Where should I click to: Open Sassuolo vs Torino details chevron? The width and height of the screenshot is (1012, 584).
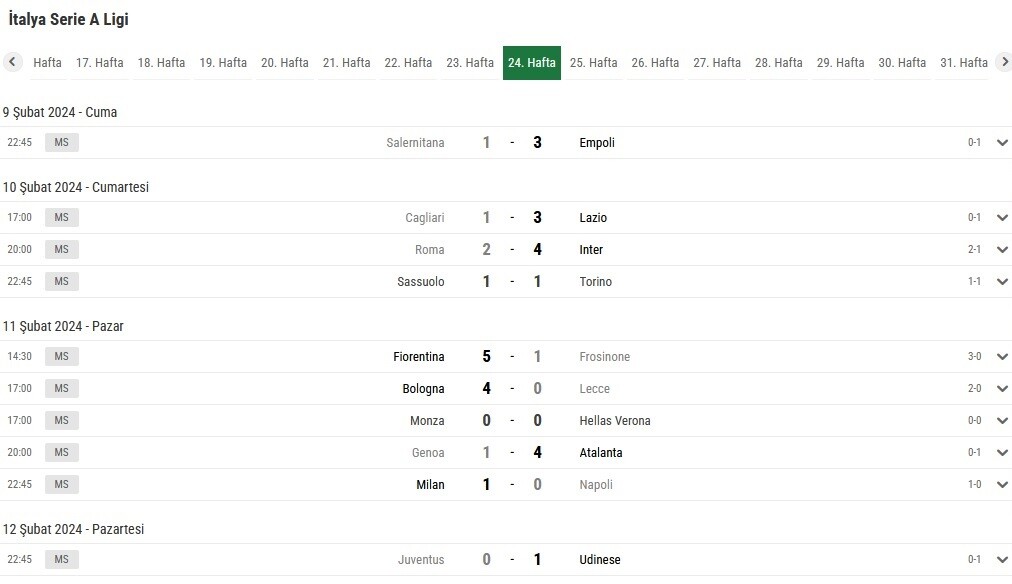coord(1002,281)
